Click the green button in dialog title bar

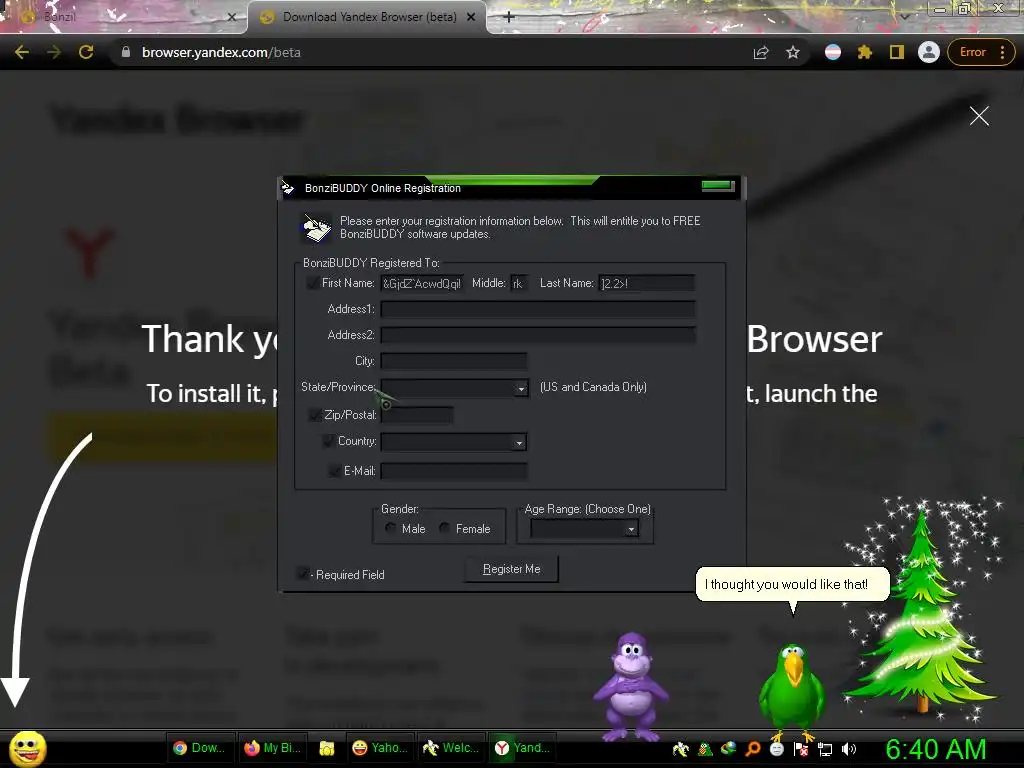pyautogui.click(x=718, y=186)
